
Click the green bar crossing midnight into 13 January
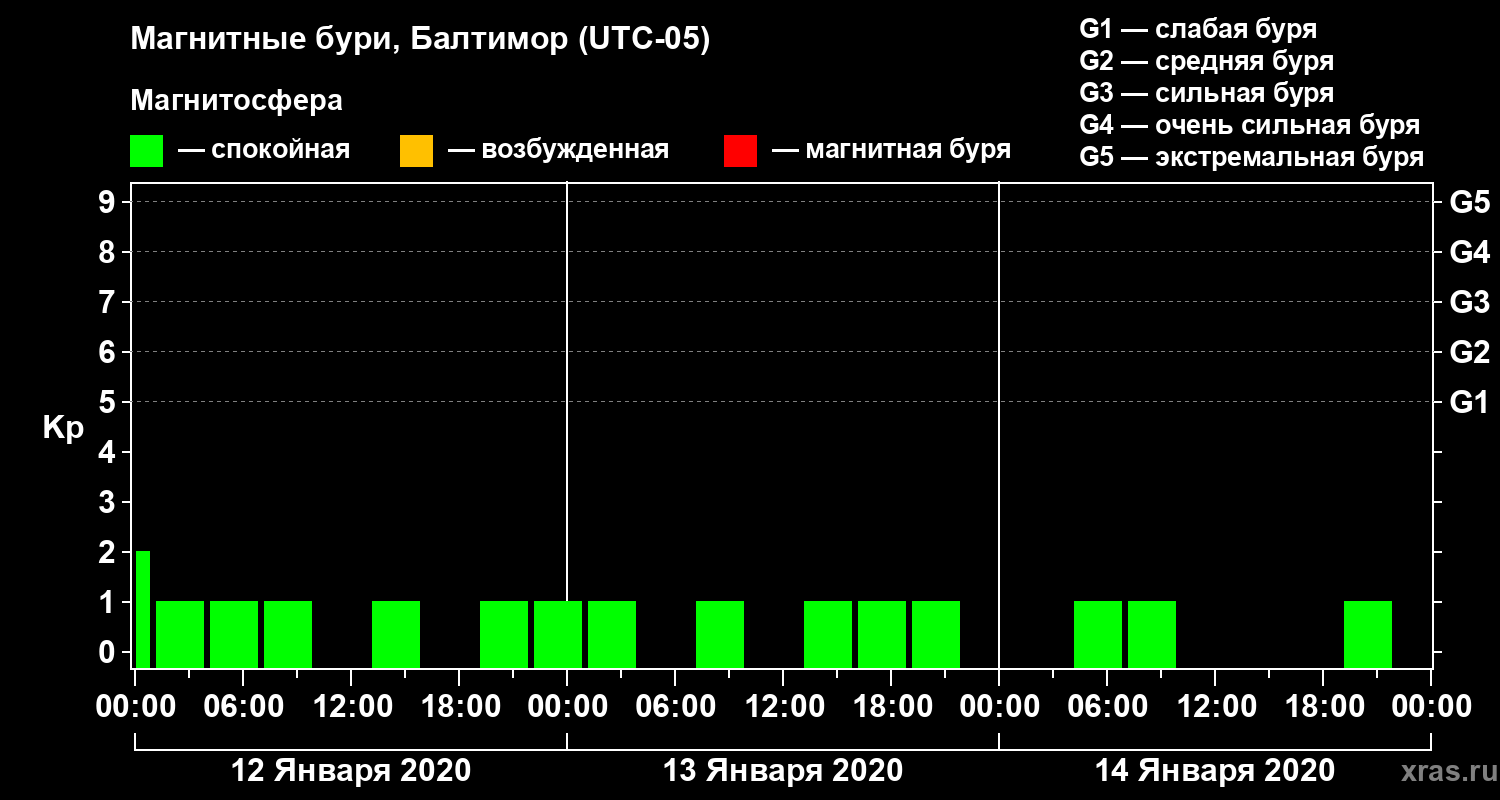pyautogui.click(x=558, y=634)
